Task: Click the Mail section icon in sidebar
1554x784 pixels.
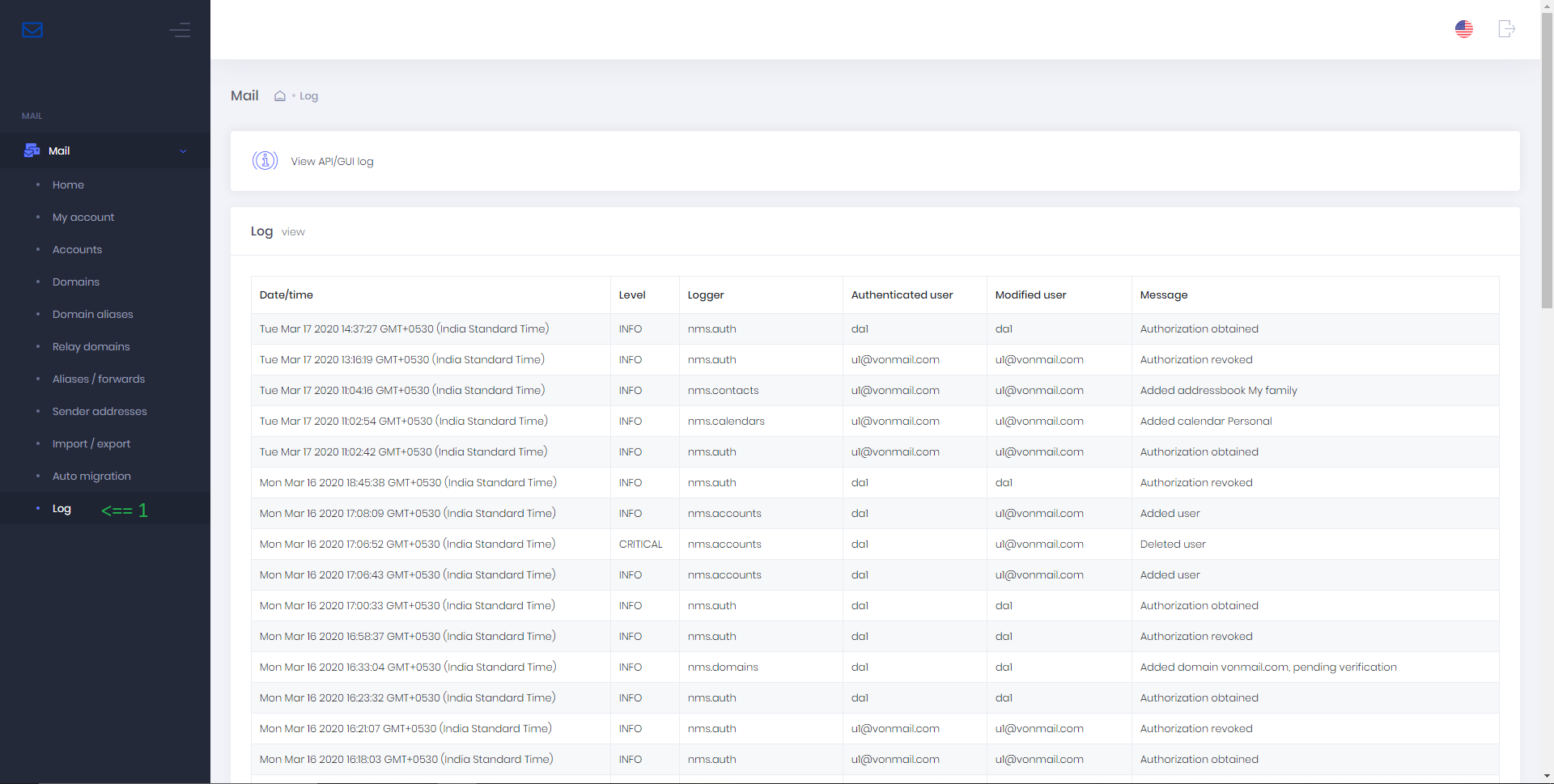Action: tap(32, 150)
